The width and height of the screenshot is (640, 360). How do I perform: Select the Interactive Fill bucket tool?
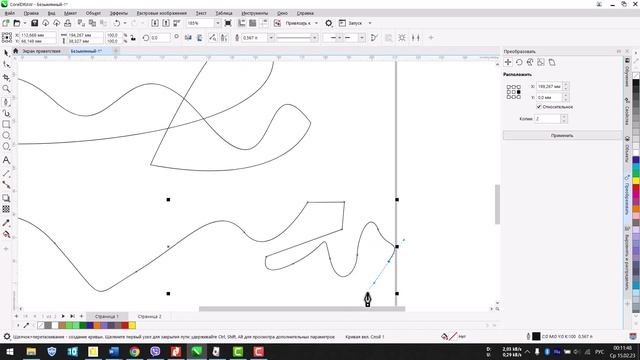[6, 234]
